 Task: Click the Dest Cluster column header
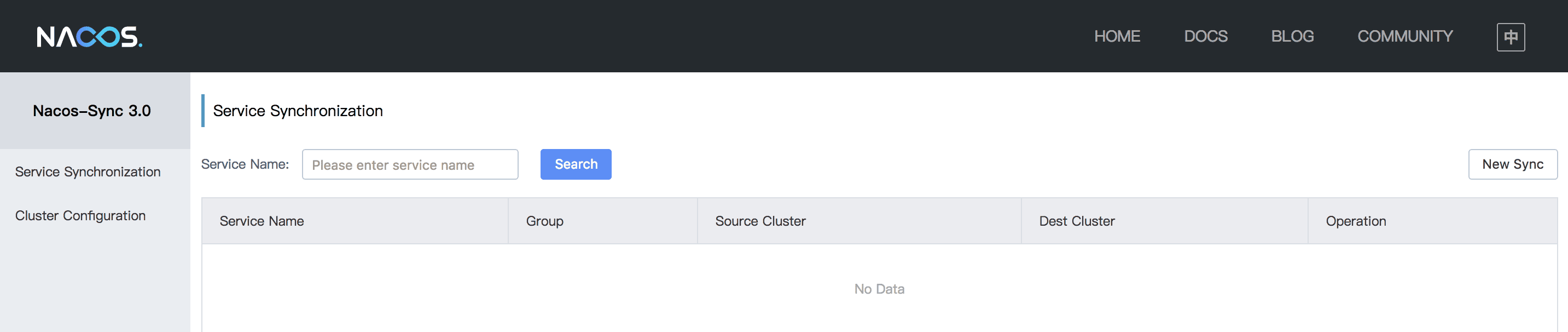click(x=1076, y=221)
